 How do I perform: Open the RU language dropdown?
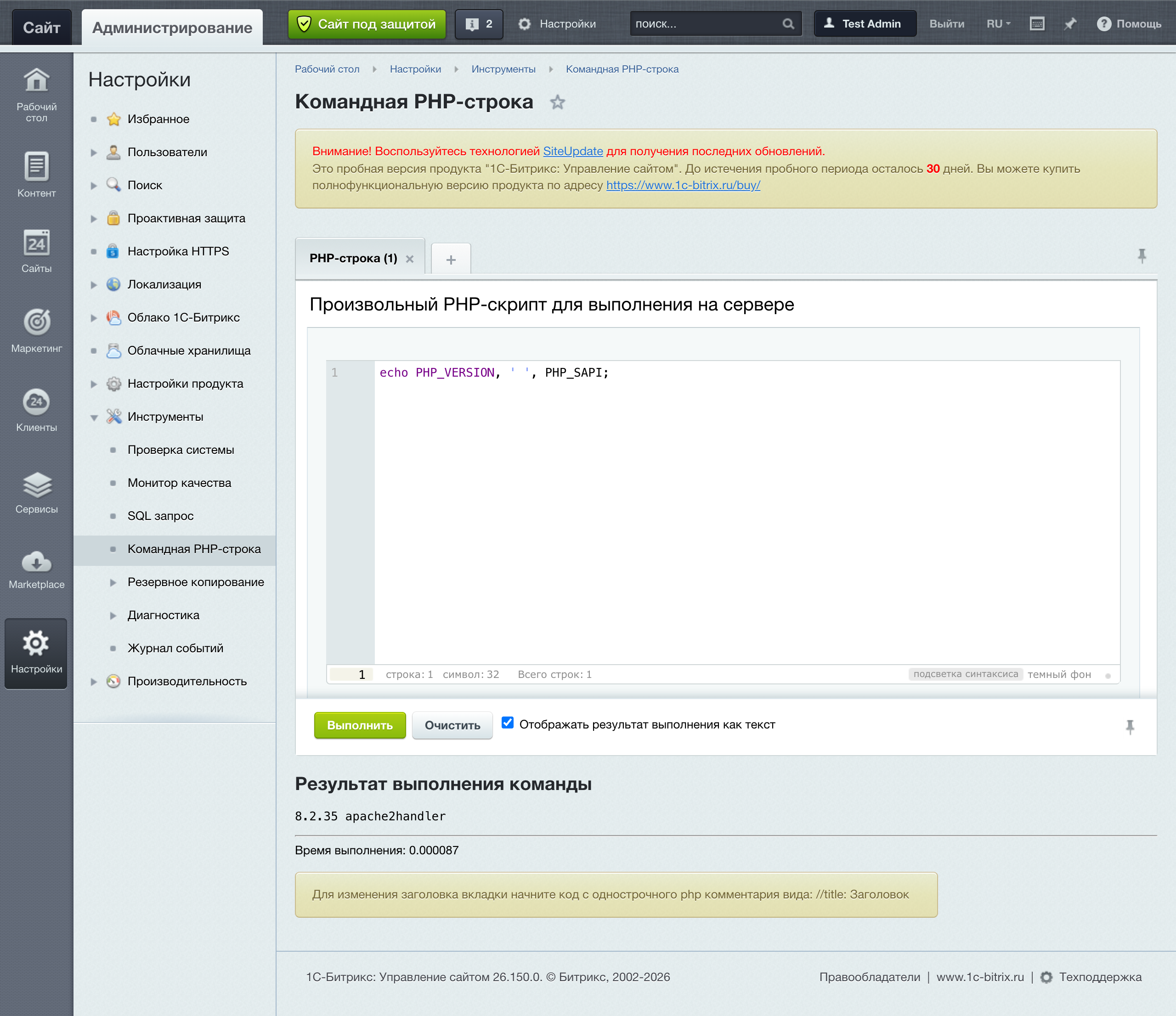[x=998, y=24]
